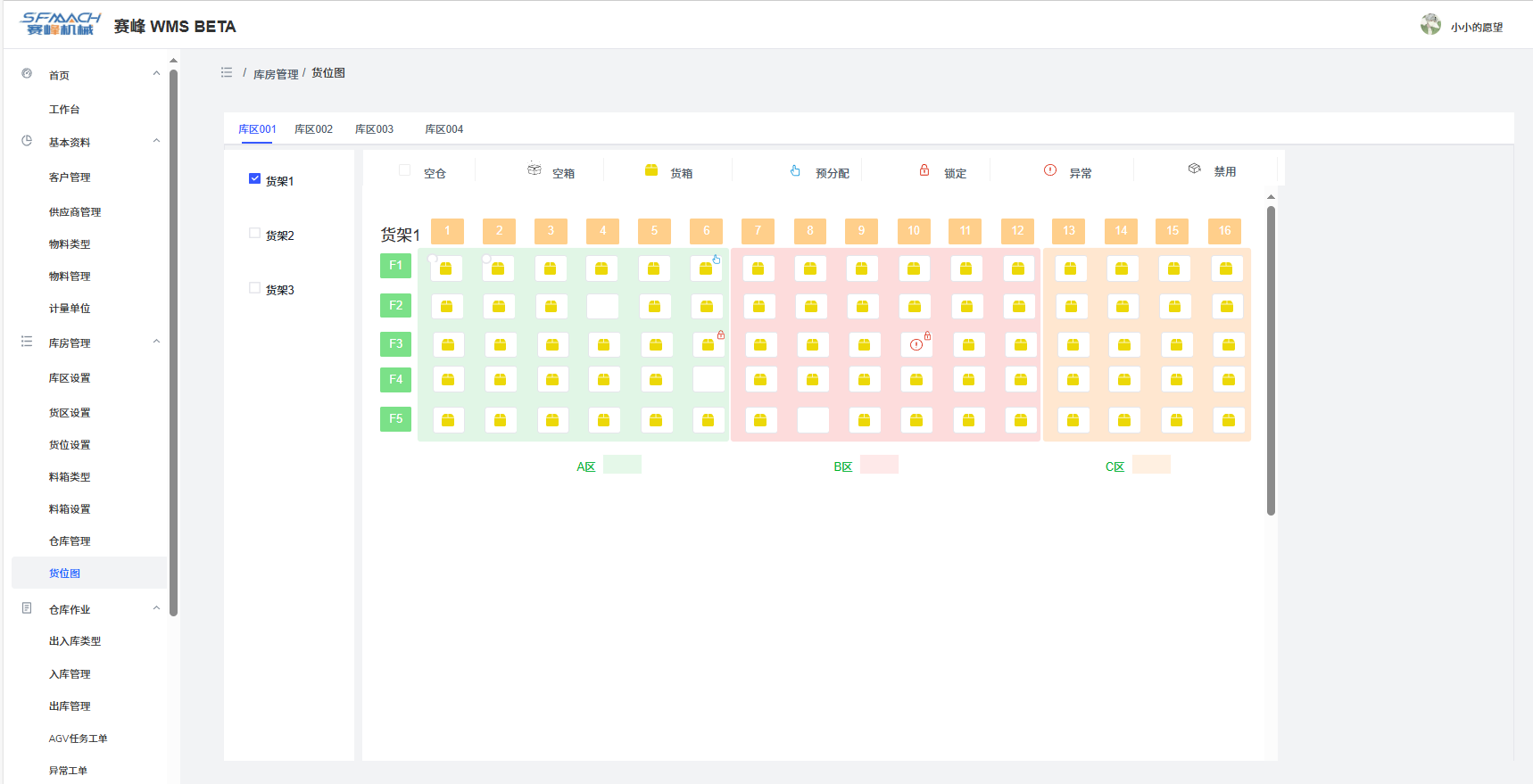The height and width of the screenshot is (784, 1533).
Task: Go to 入库管理 in sidebar
Action: (70, 674)
